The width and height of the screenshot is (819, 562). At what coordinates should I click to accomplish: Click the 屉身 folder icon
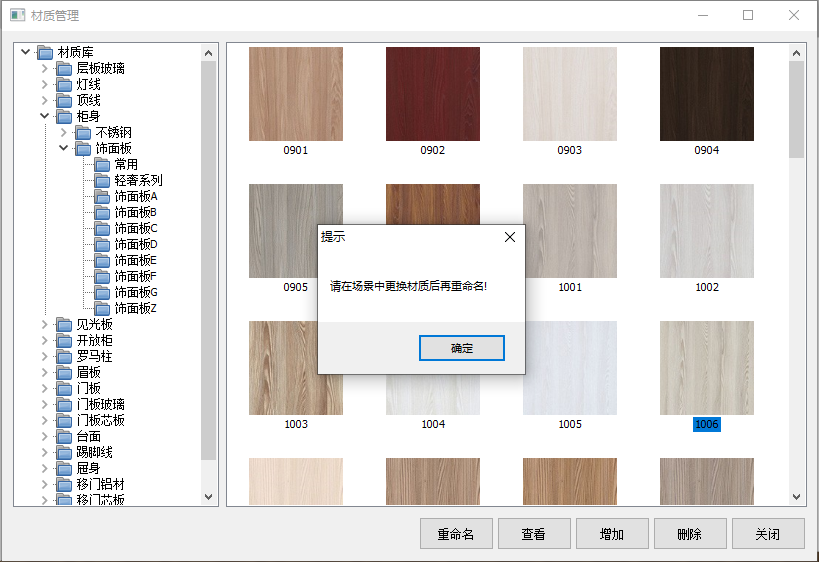64,469
